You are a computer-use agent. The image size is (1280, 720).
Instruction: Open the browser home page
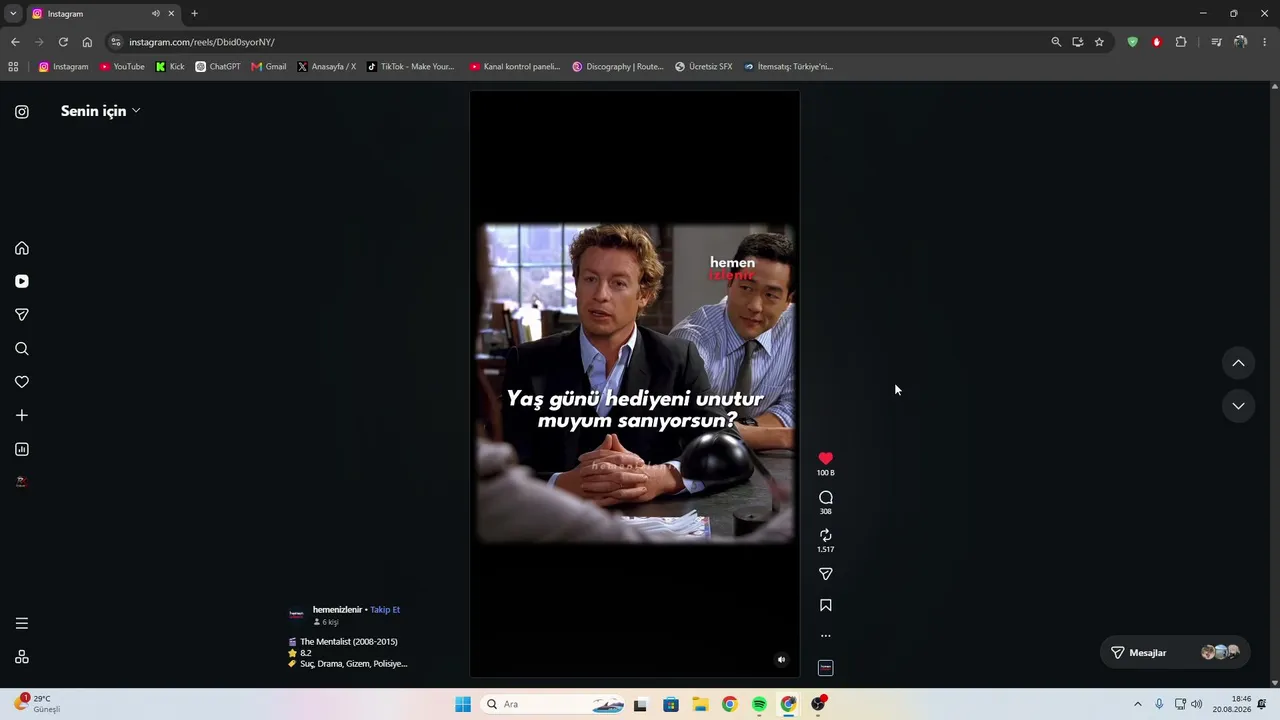pyautogui.click(x=87, y=42)
